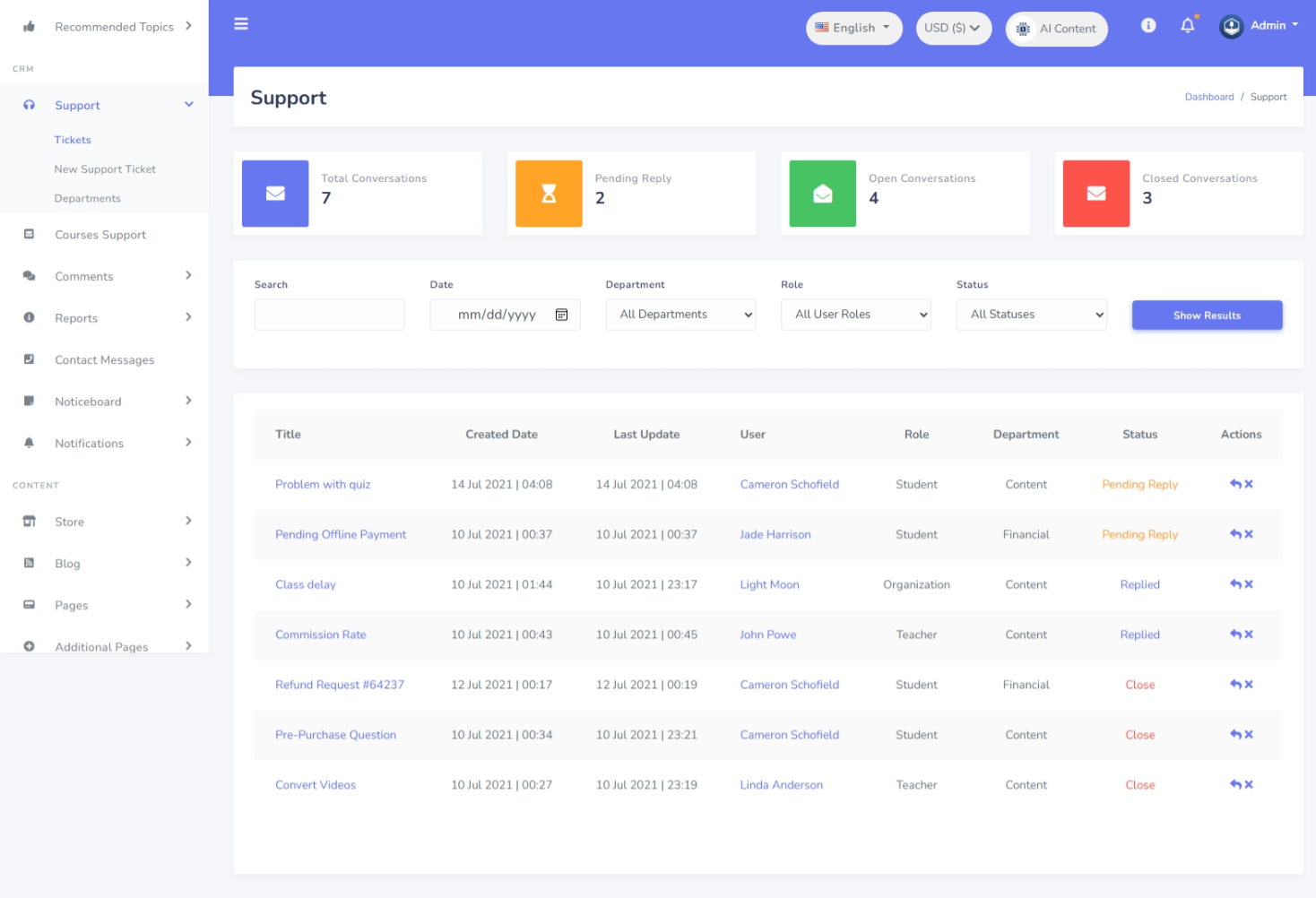
Task: Click the Show Results button
Action: click(1207, 315)
